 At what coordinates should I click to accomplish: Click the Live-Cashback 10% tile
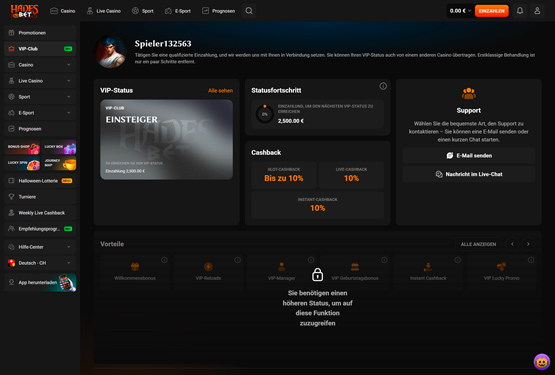tap(351, 175)
